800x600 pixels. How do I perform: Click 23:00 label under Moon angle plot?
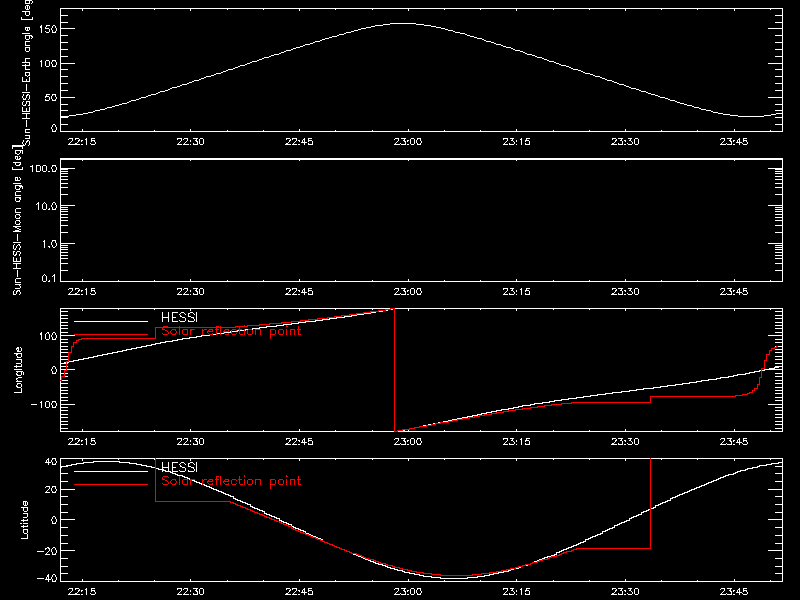coord(408,291)
